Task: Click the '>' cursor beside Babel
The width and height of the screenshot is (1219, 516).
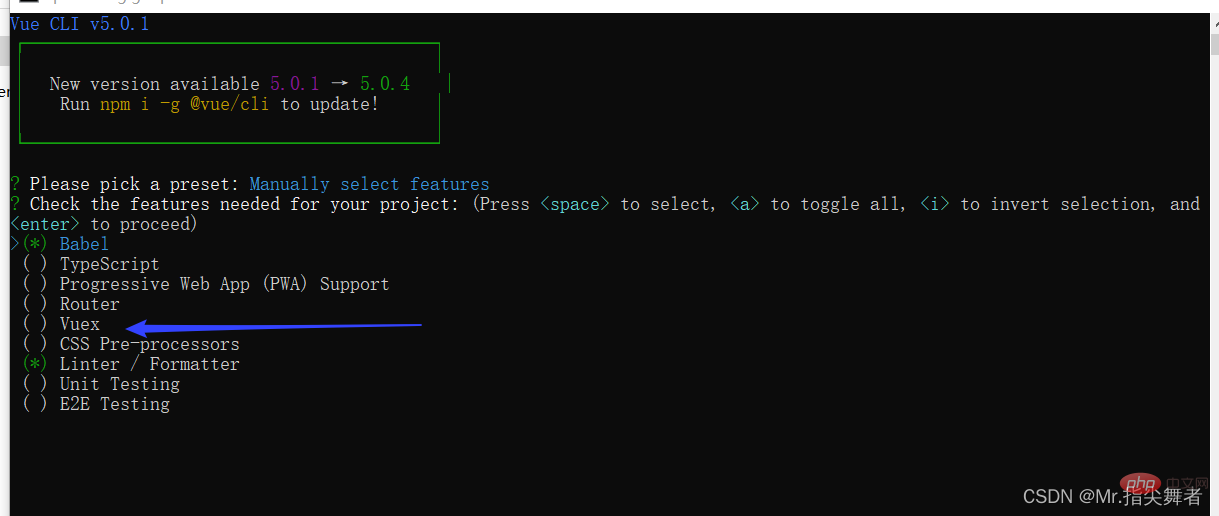Action: click(14, 244)
